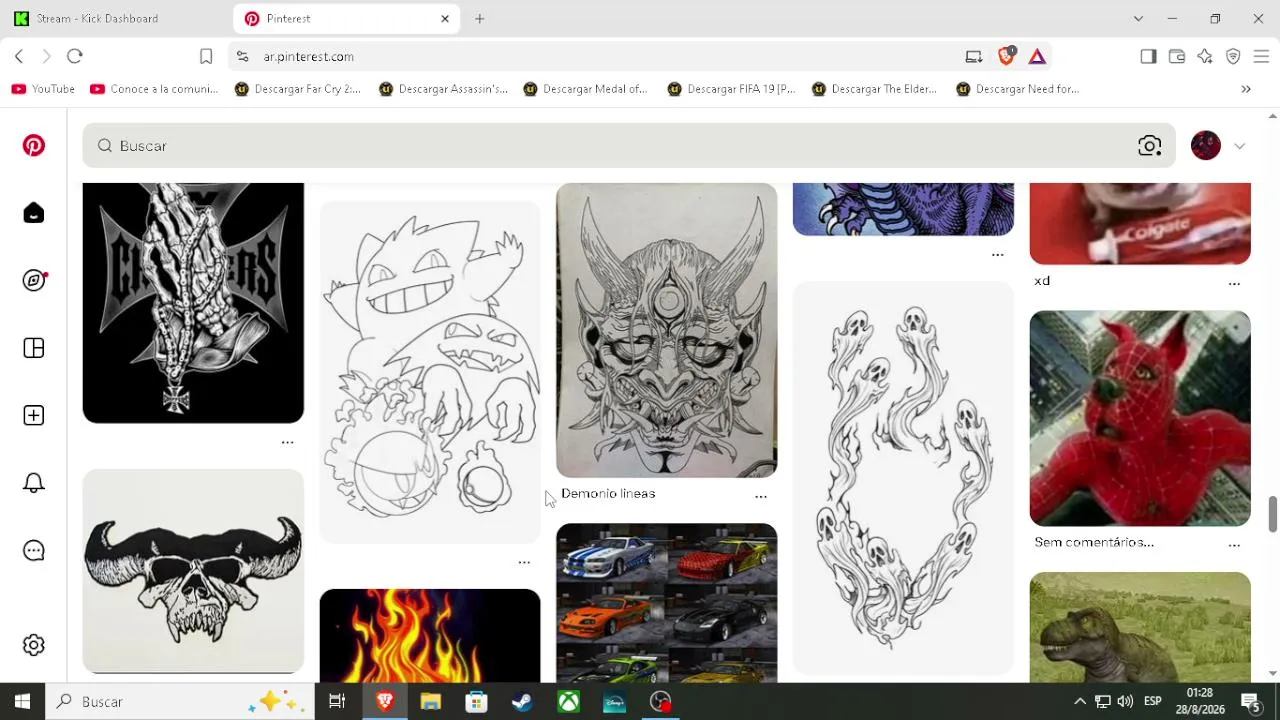Open the ghosts flame tattoo pin
1280x720 pixels.
pyautogui.click(x=903, y=478)
